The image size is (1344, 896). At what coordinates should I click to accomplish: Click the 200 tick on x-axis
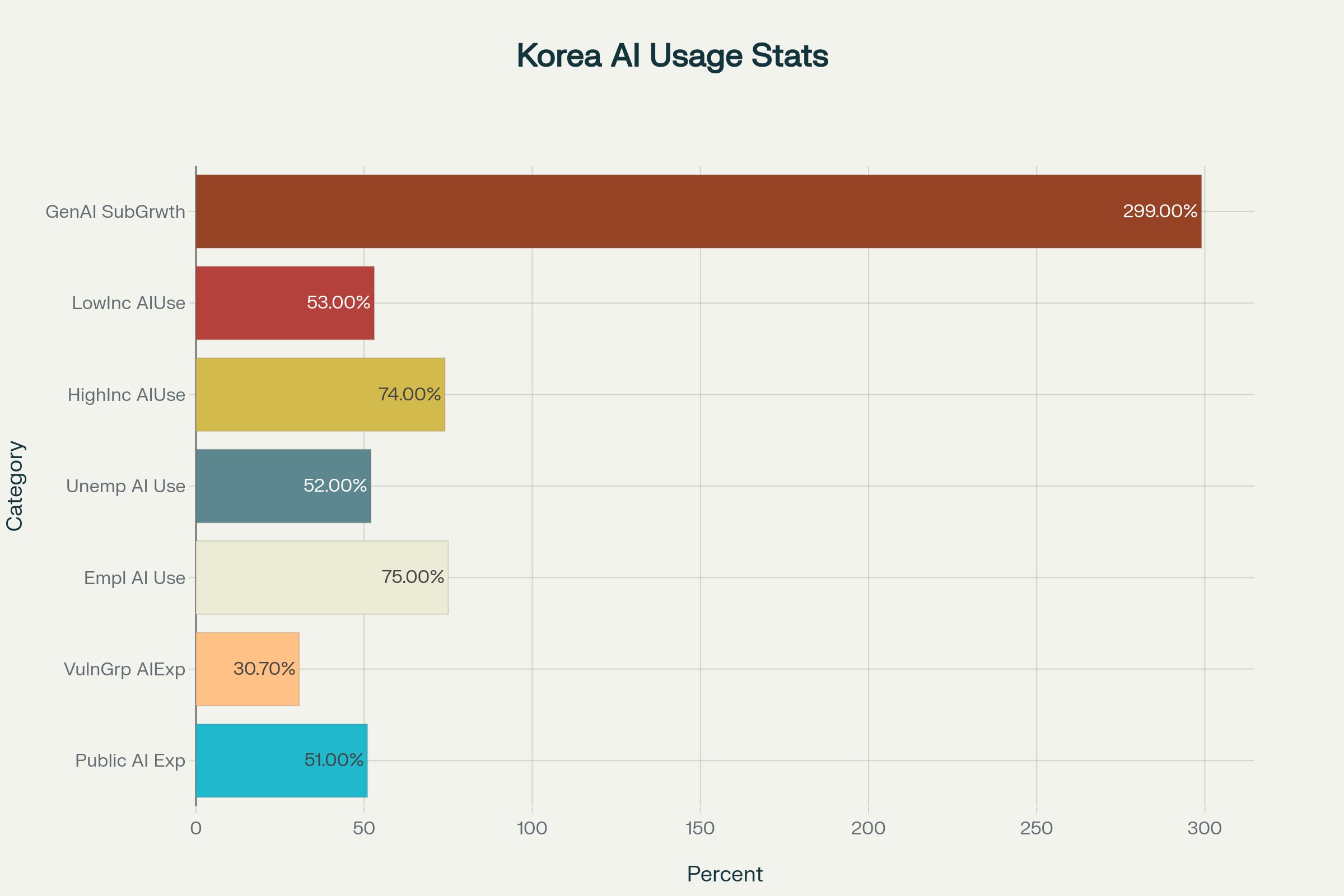point(869,828)
